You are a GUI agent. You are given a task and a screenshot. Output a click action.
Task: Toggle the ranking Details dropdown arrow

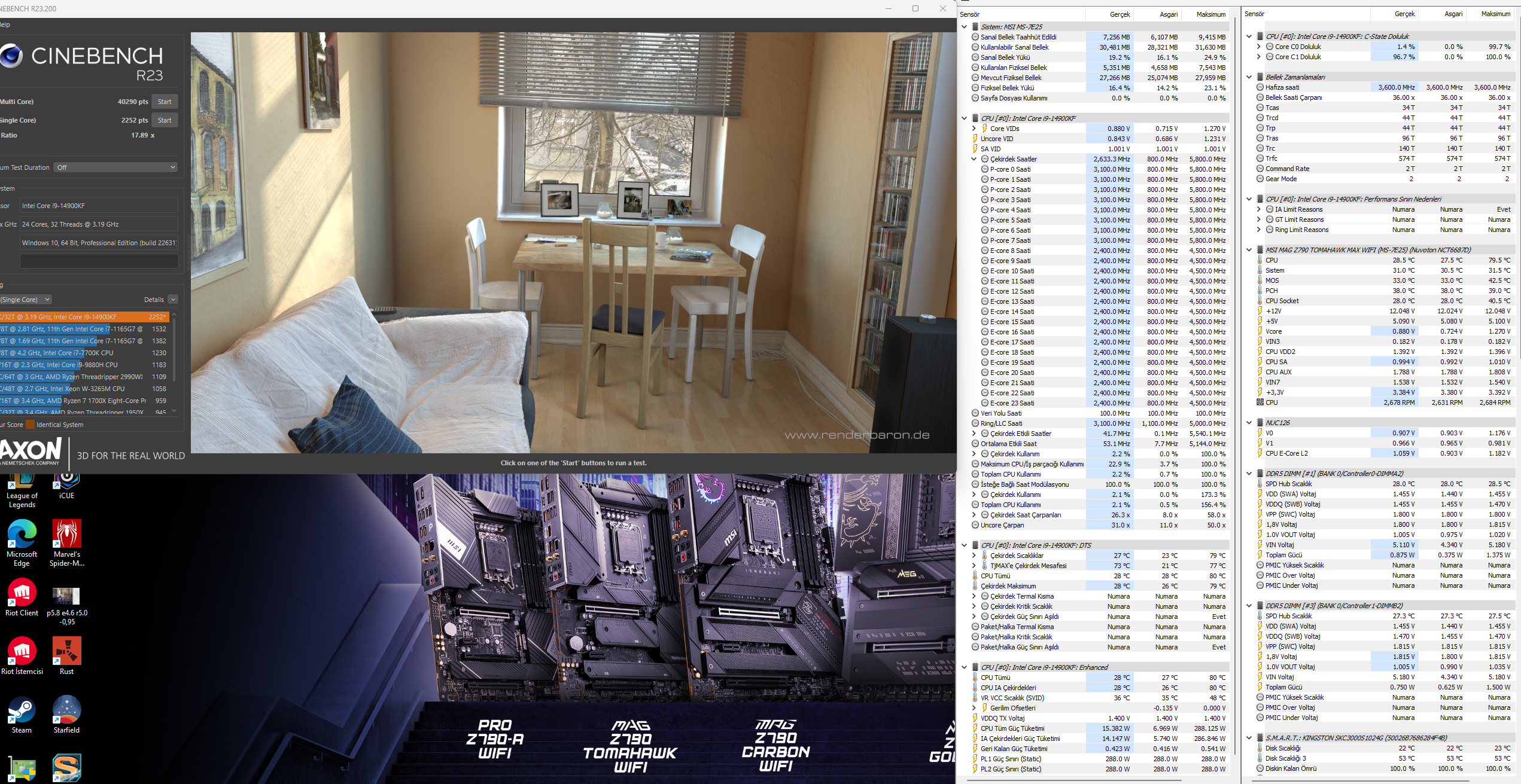pos(173,300)
